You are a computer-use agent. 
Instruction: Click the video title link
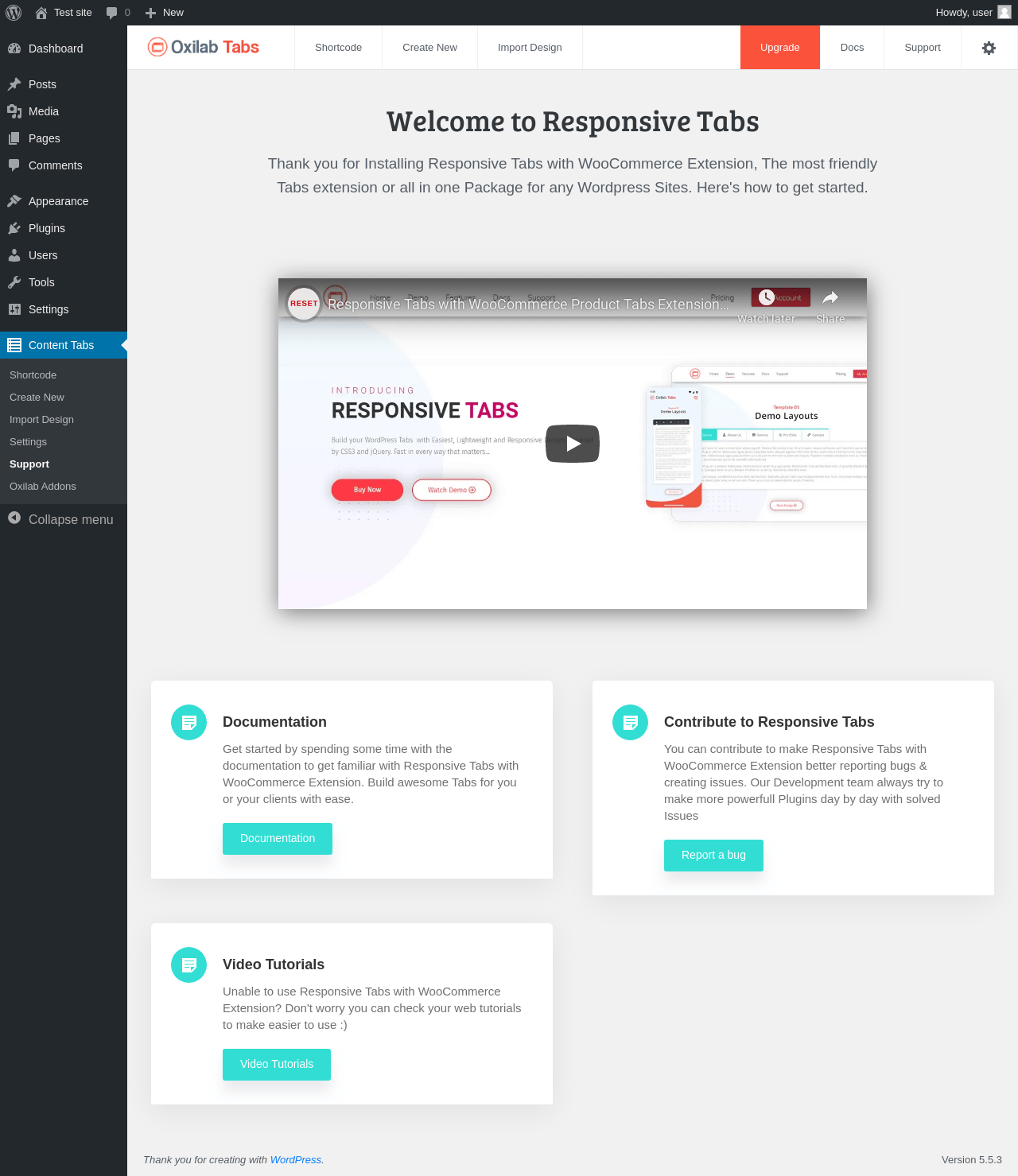tap(528, 305)
